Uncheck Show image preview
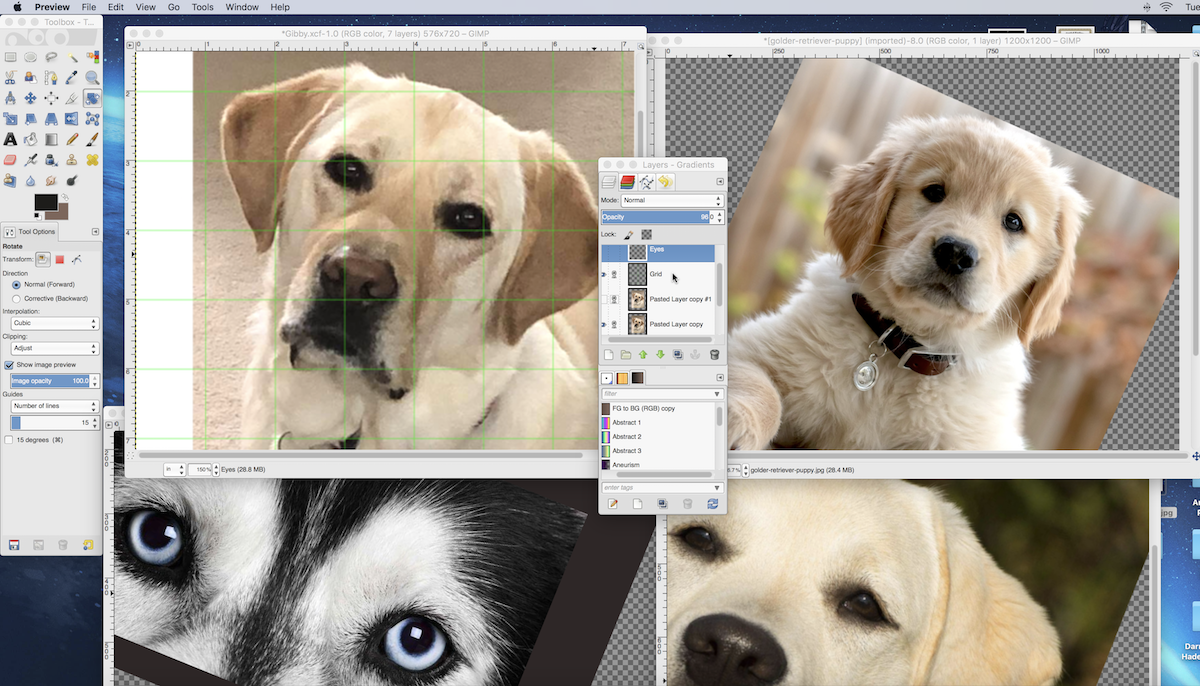This screenshot has width=1200, height=686. pyautogui.click(x=9, y=365)
